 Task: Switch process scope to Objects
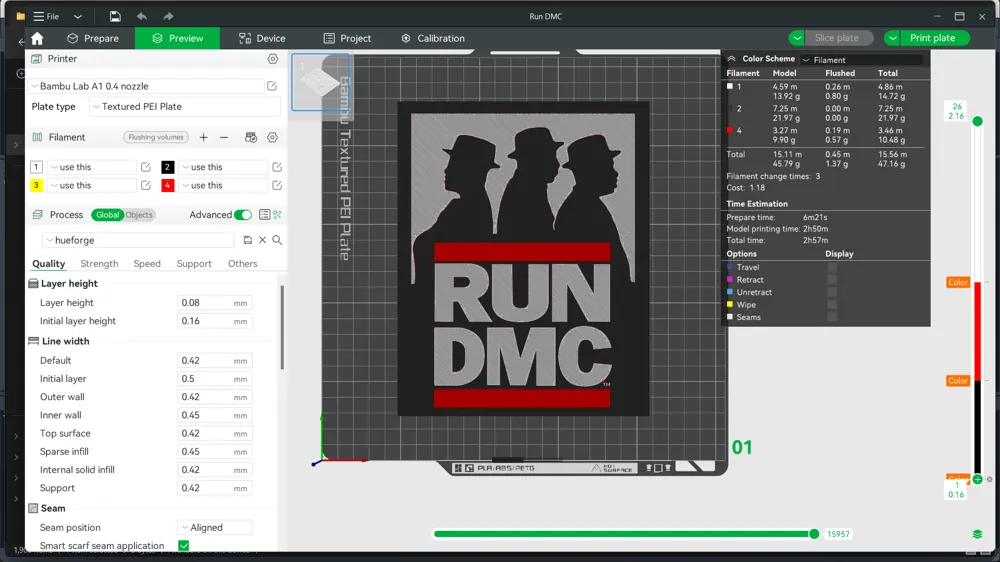(x=139, y=215)
